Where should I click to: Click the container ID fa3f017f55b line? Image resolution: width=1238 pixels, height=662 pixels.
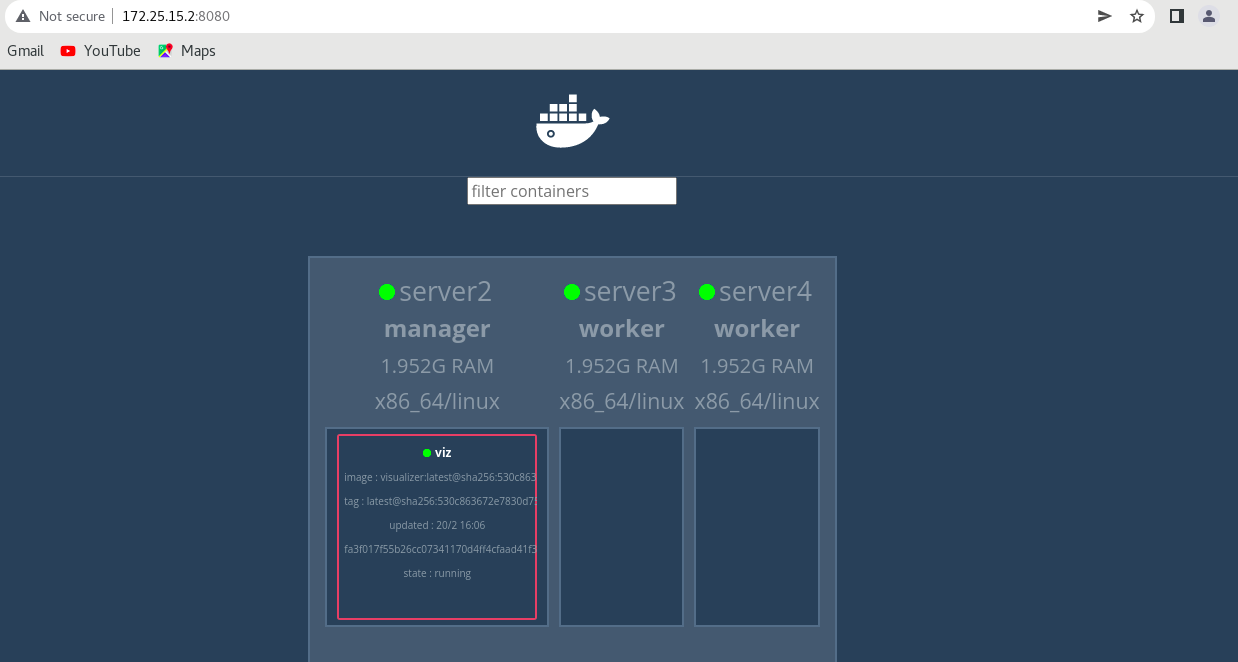pos(440,549)
